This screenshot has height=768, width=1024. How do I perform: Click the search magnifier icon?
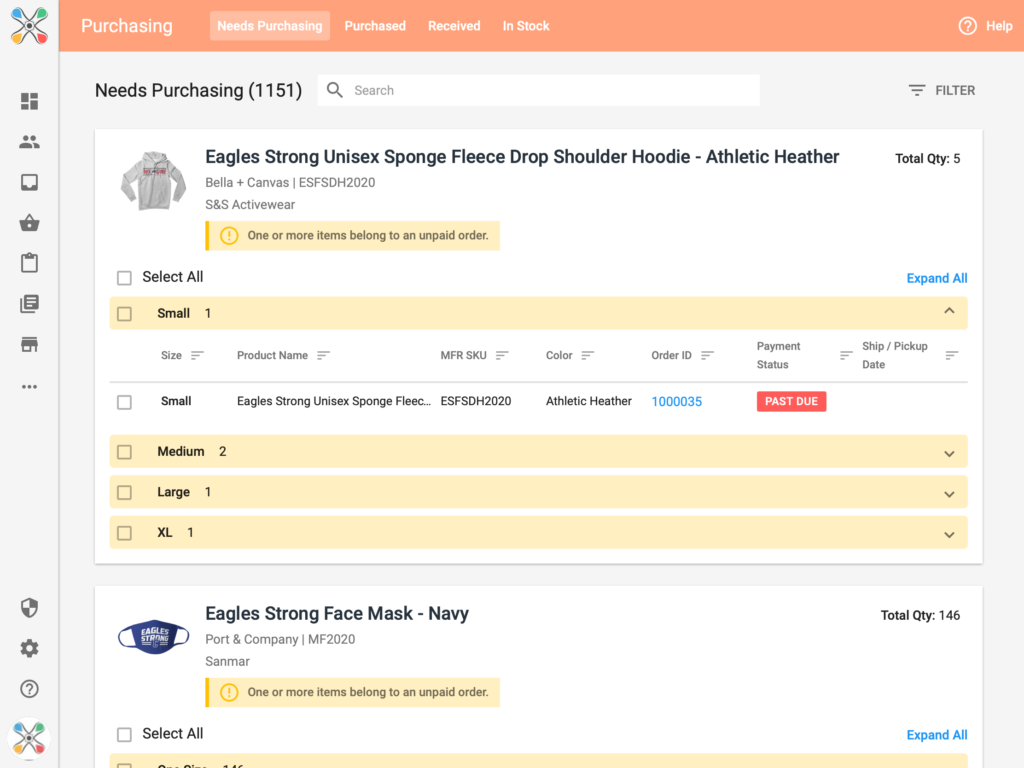point(335,90)
